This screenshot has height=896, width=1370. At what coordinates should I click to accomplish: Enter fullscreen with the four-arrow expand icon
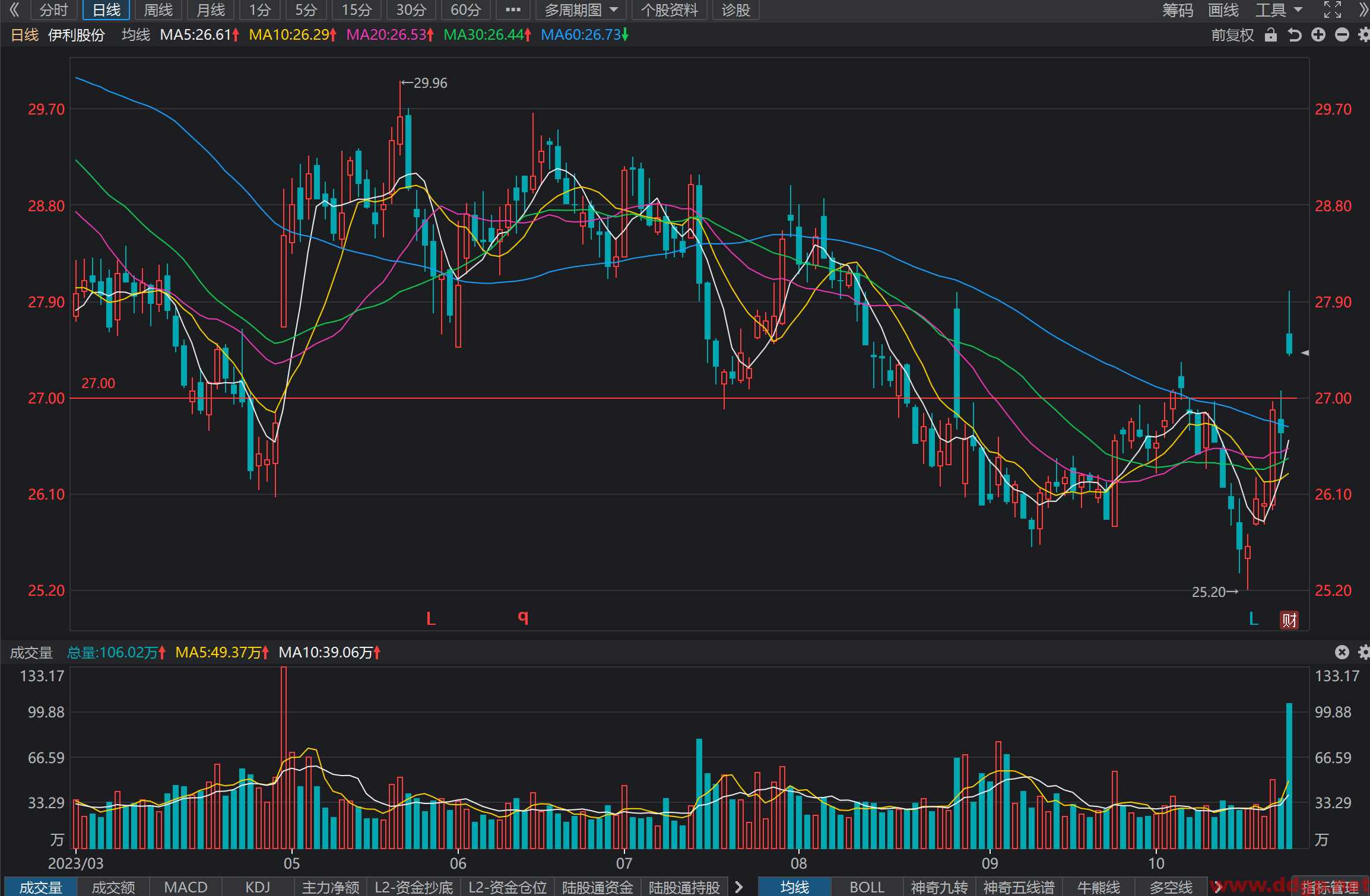1333,10
